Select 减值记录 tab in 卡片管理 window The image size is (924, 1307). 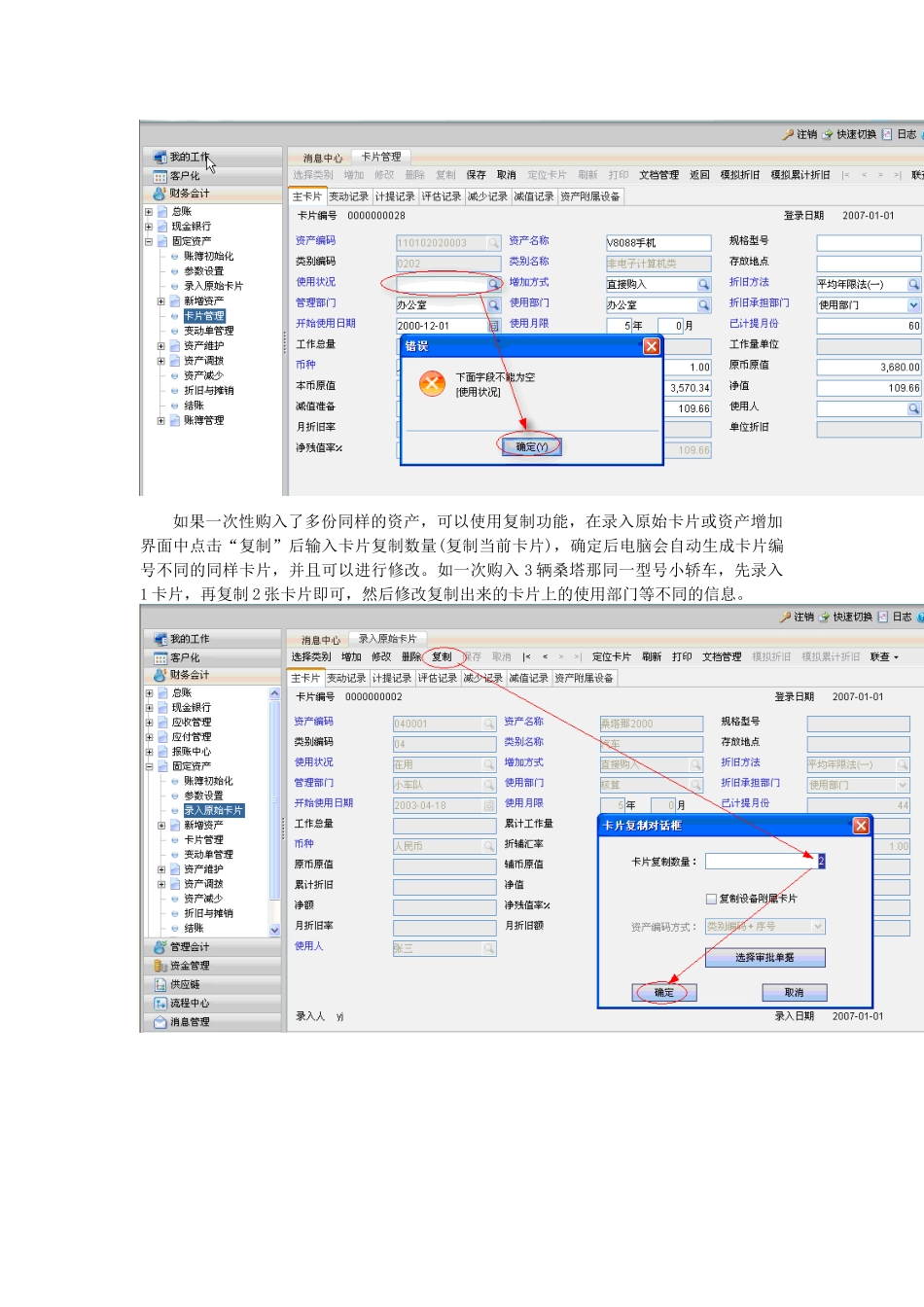533,196
